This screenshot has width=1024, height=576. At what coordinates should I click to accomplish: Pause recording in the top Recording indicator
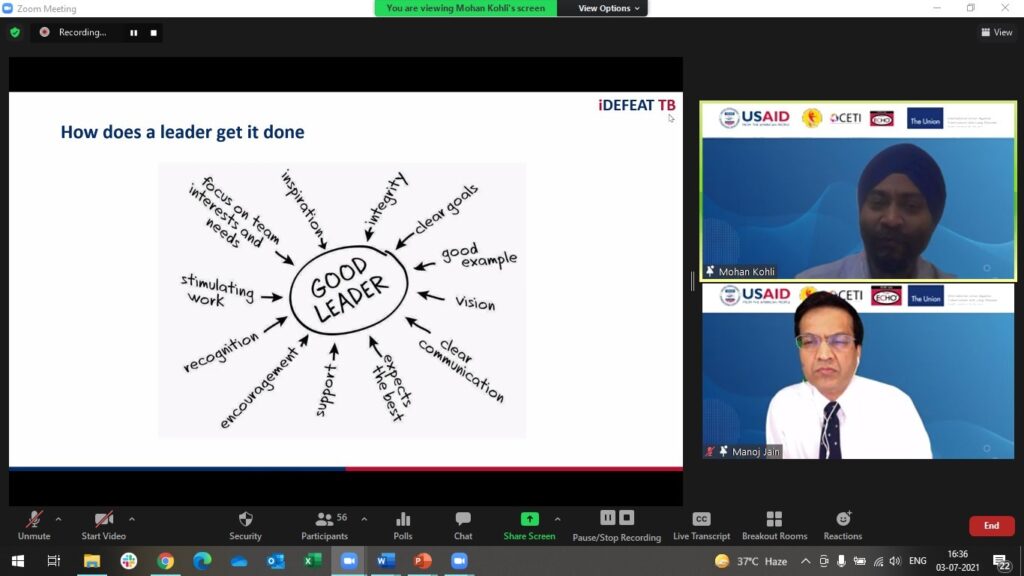pyautogui.click(x=133, y=32)
